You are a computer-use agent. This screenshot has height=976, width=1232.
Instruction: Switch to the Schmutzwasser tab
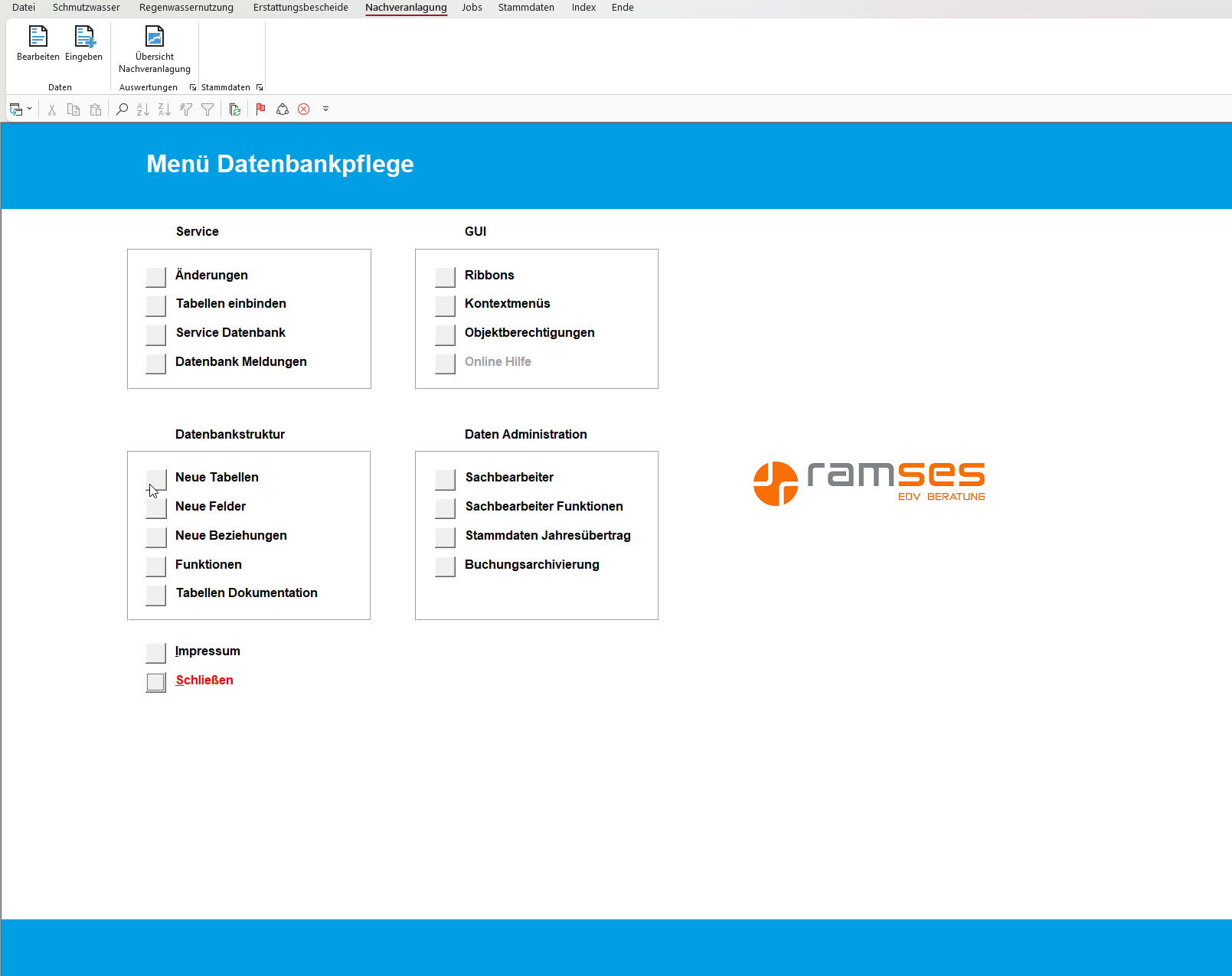tap(87, 8)
